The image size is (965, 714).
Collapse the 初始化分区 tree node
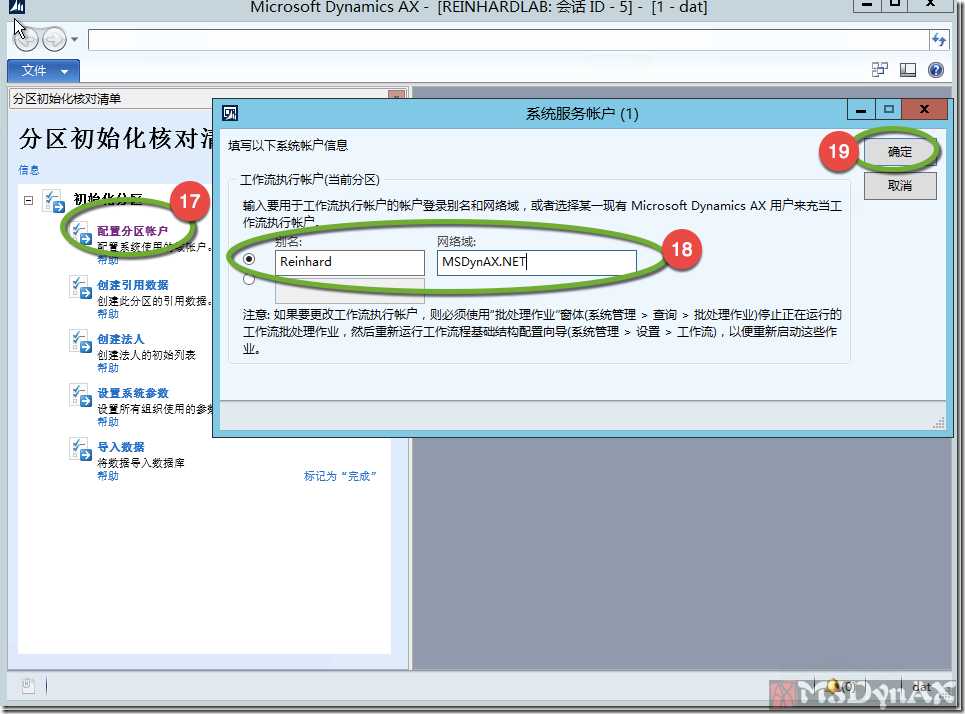click(28, 201)
